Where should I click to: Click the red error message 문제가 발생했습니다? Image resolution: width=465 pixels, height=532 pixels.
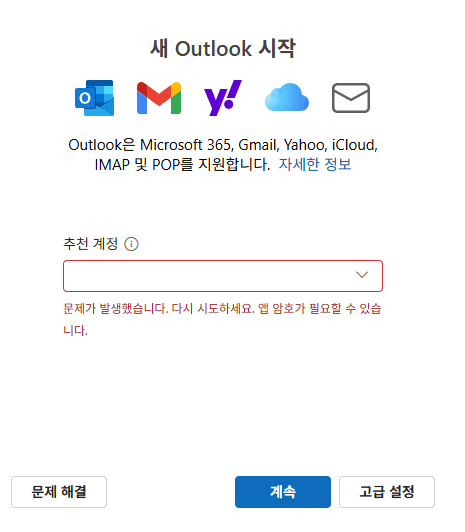pyautogui.click(x=222, y=319)
